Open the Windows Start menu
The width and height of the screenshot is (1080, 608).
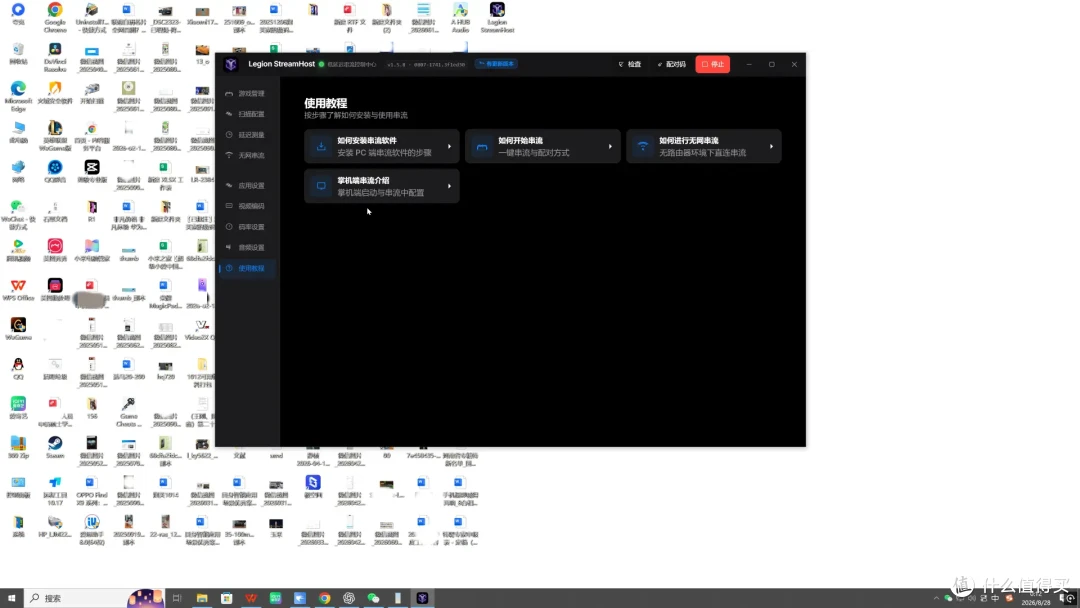click(11, 598)
